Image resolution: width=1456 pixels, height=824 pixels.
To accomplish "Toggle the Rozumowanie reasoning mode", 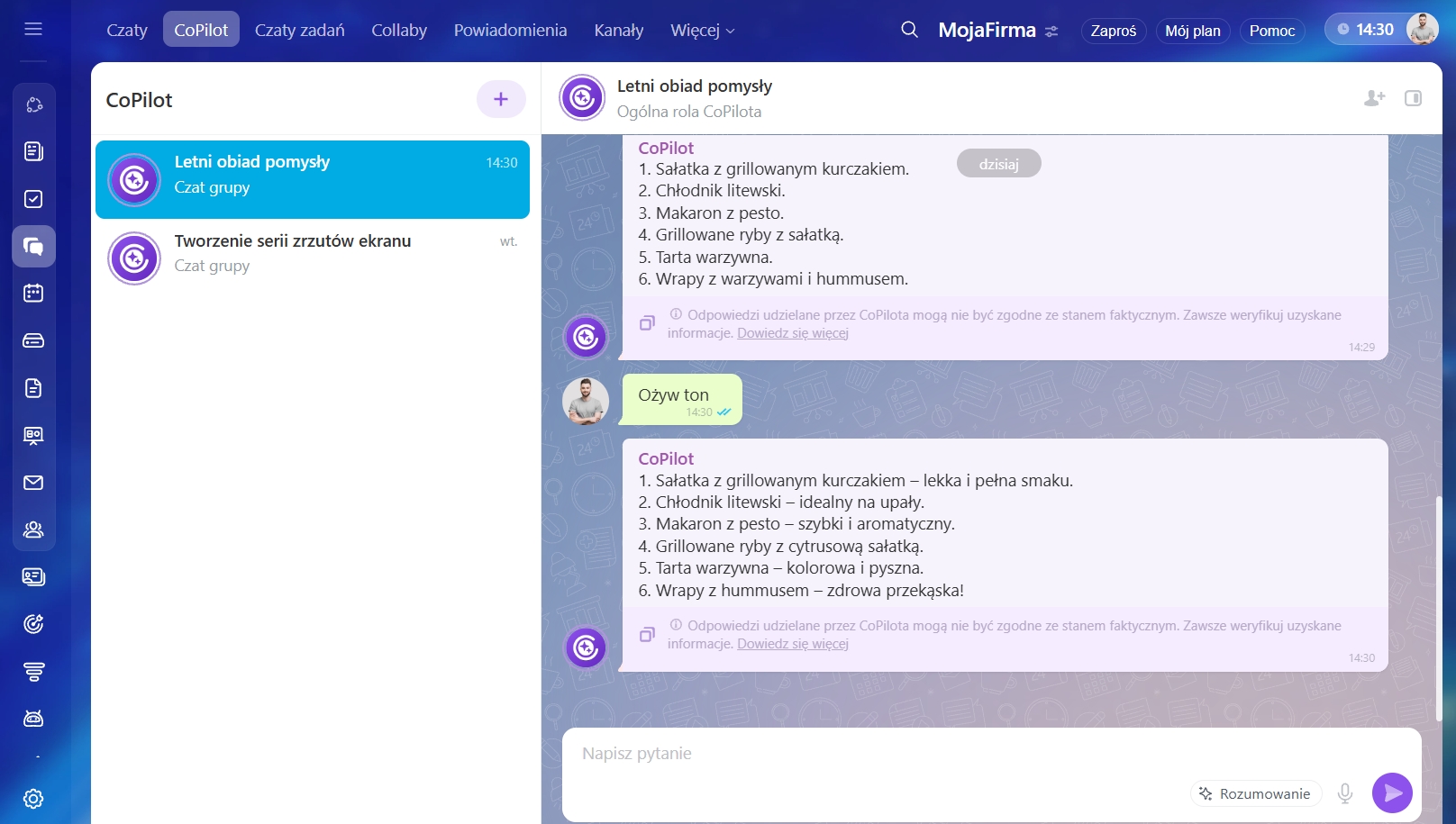I will click(1256, 793).
